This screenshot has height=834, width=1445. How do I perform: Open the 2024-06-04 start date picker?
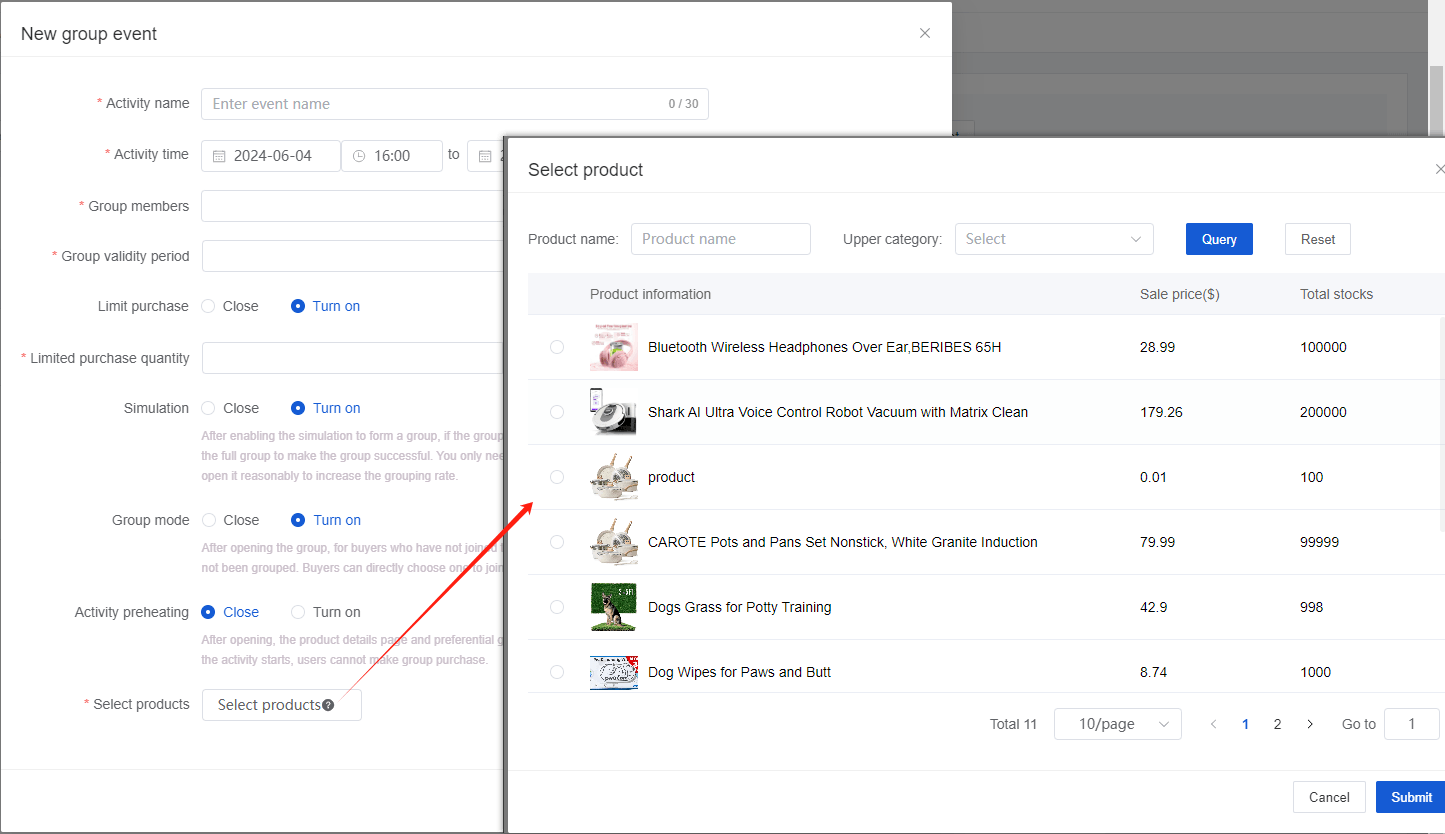coord(271,156)
